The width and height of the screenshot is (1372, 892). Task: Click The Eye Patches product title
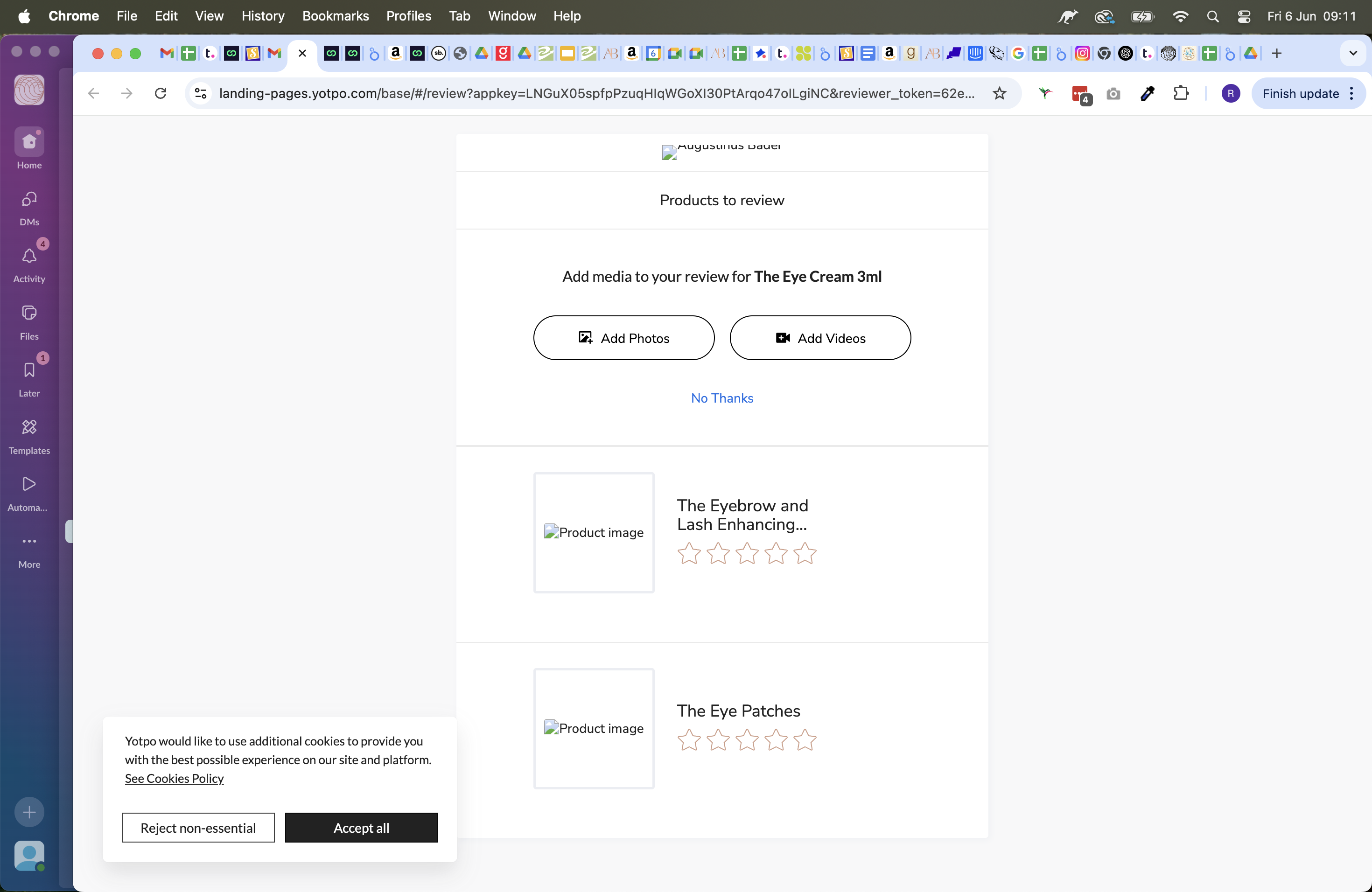tap(738, 711)
